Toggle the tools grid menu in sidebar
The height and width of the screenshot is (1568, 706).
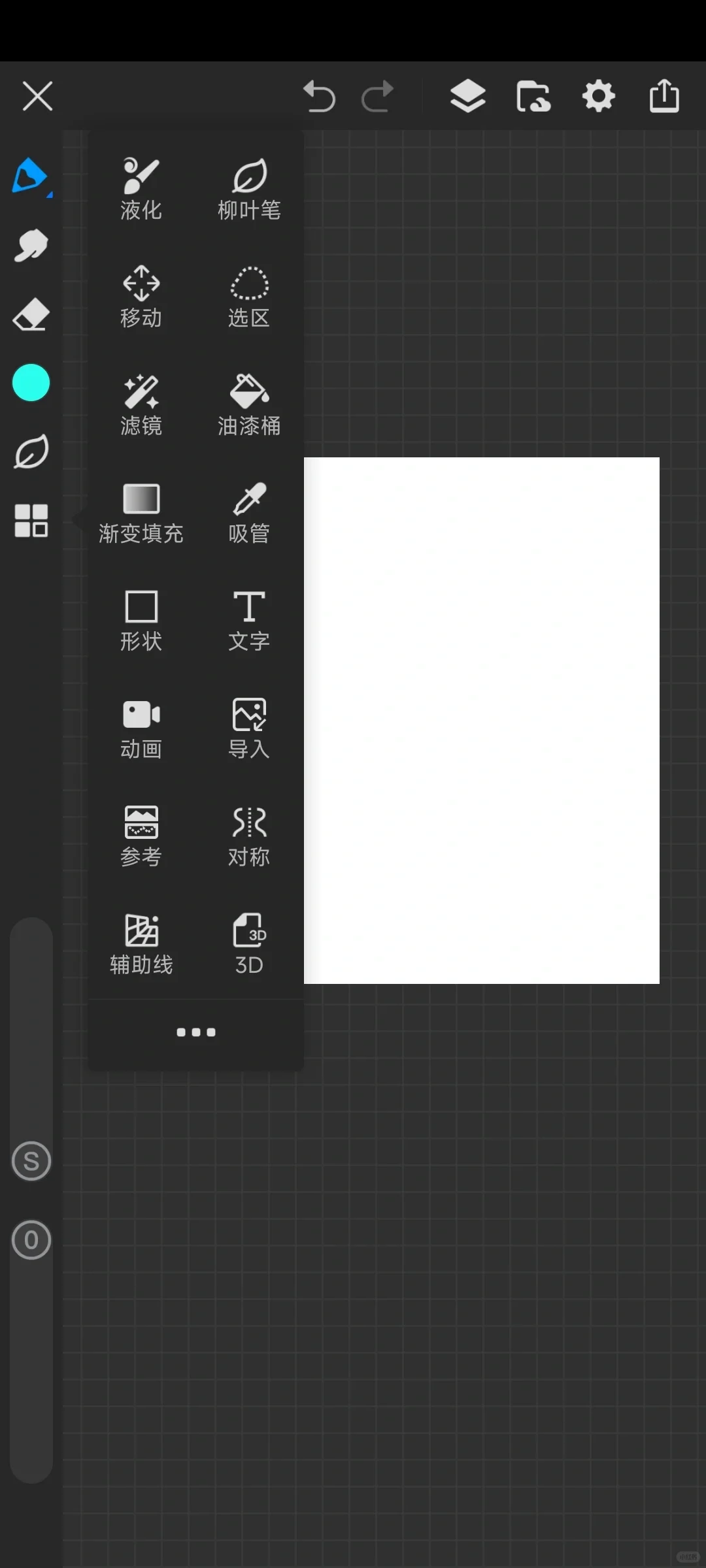(31, 521)
